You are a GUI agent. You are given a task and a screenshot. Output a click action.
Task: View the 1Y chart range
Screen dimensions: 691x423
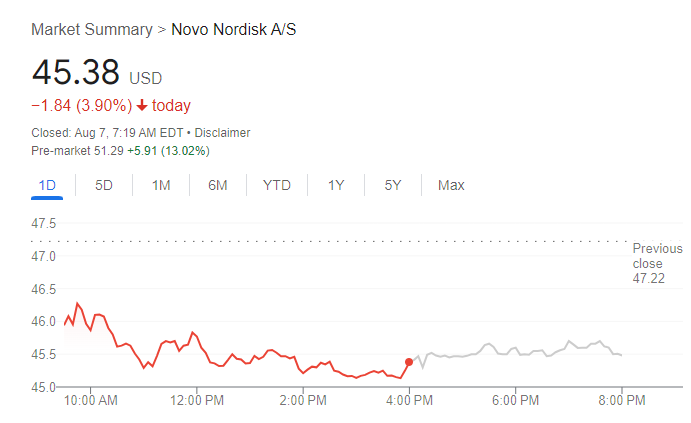336,185
